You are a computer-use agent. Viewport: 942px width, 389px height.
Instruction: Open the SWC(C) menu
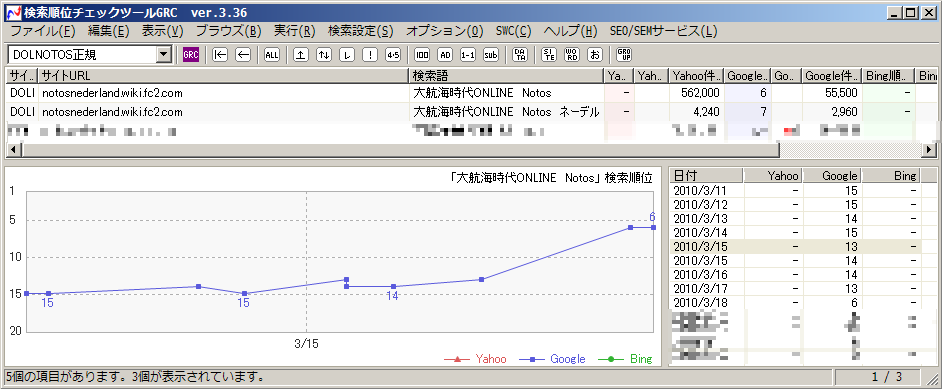coord(514,31)
